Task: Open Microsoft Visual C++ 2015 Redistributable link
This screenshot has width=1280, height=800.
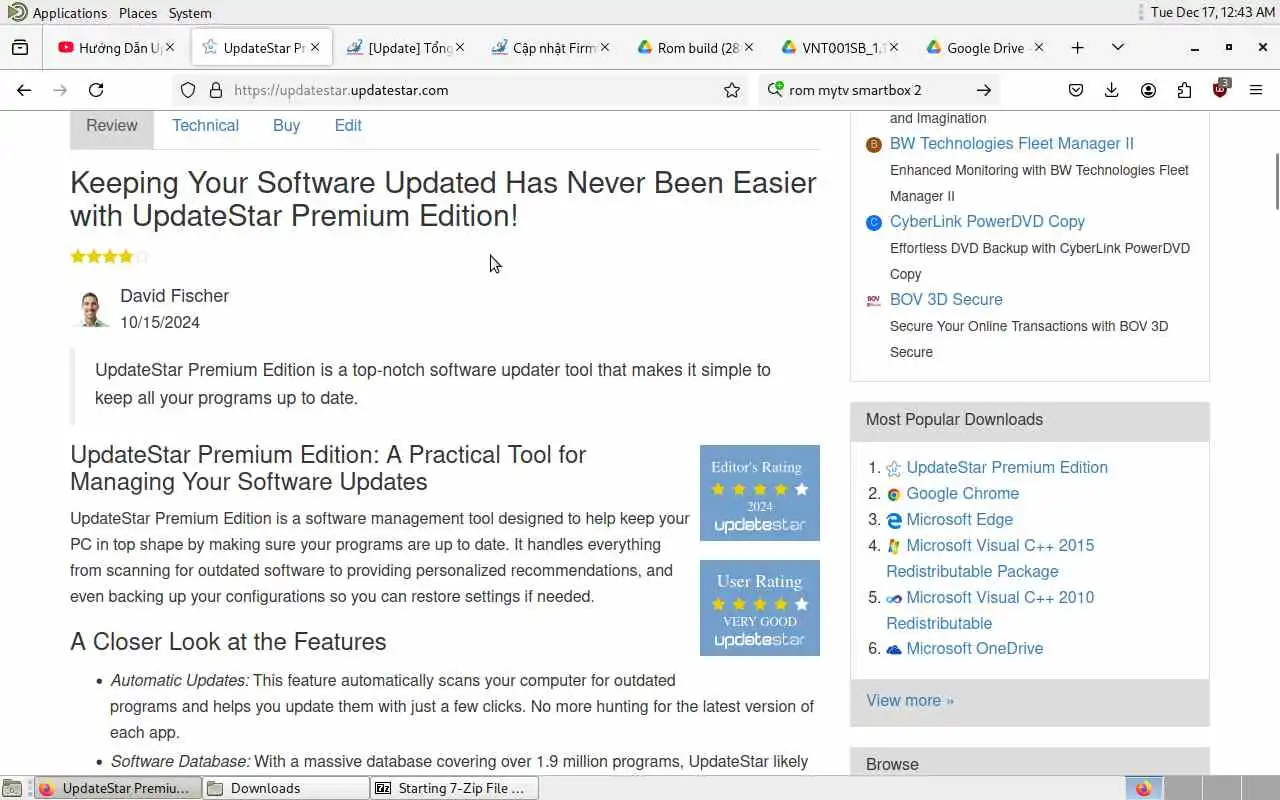Action: 990,559
